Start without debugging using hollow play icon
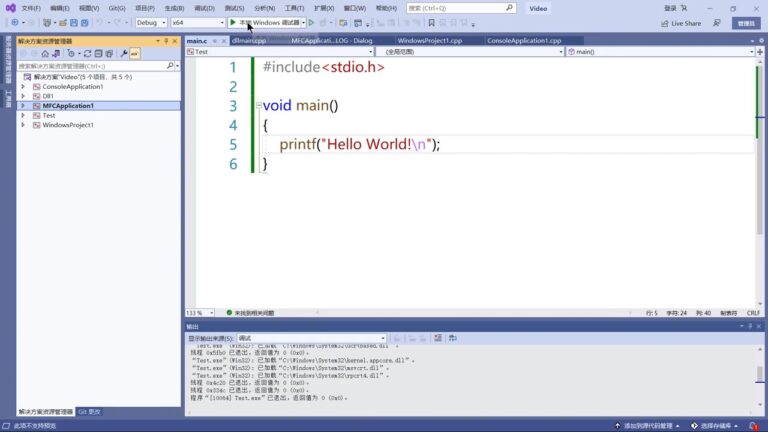The image size is (768, 432). pyautogui.click(x=312, y=23)
